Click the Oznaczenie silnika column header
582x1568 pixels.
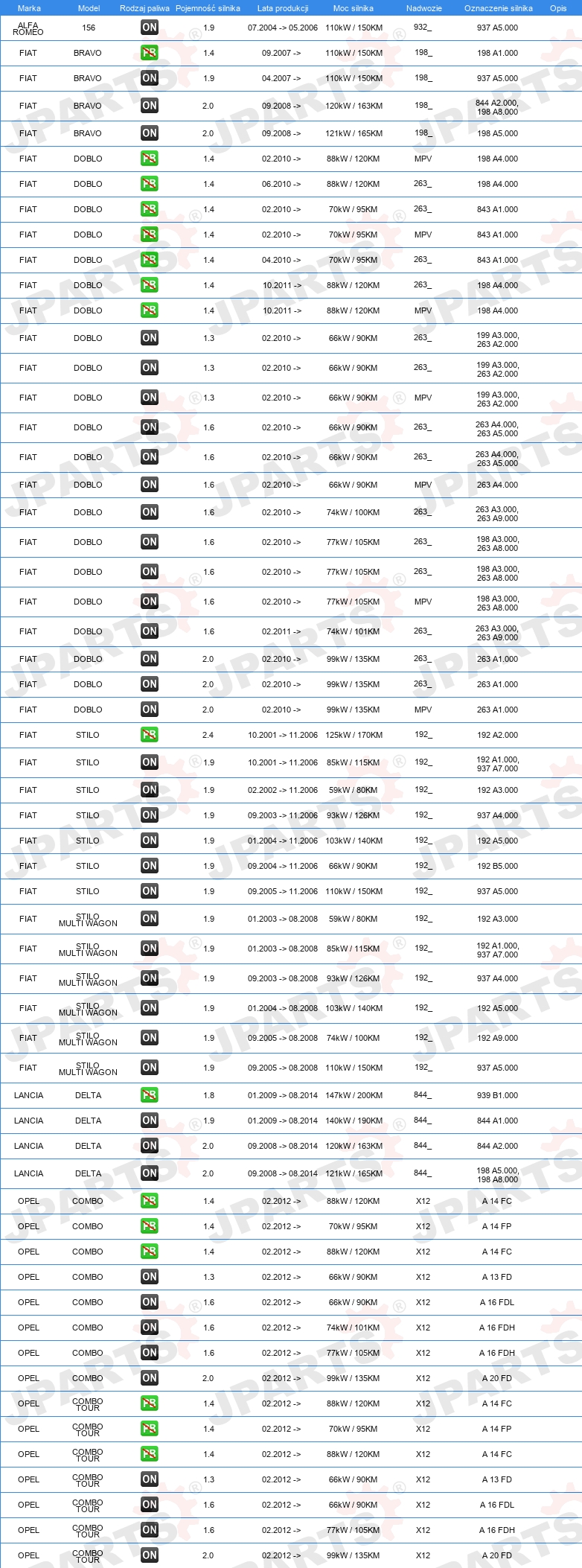tap(499, 8)
